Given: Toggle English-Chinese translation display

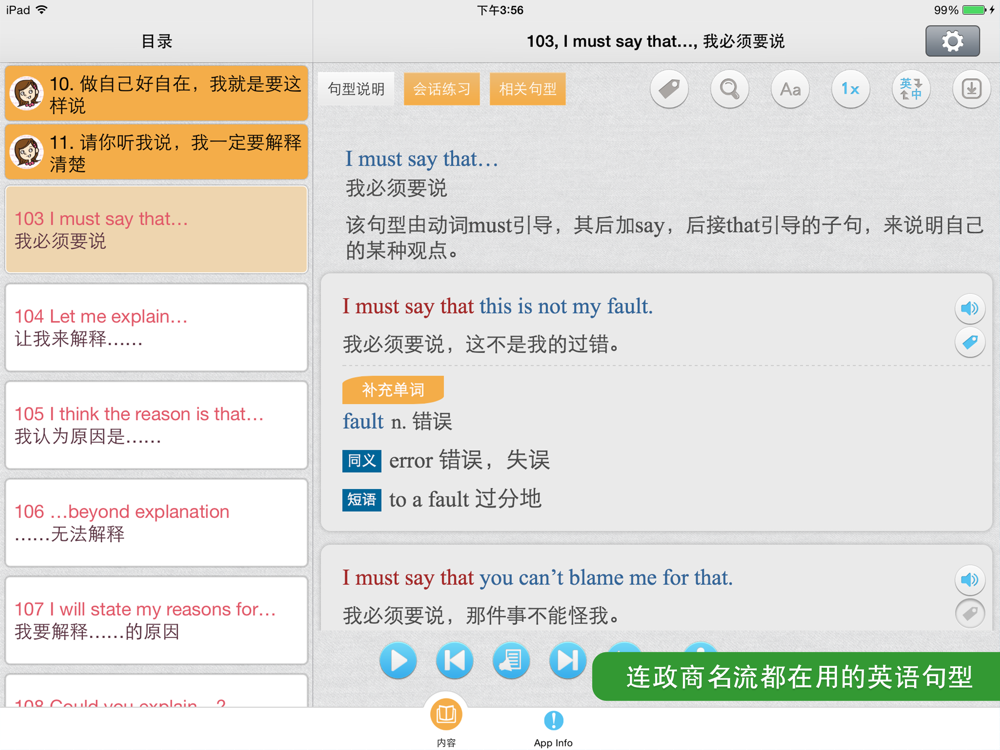Looking at the screenshot, I should coord(911,89).
